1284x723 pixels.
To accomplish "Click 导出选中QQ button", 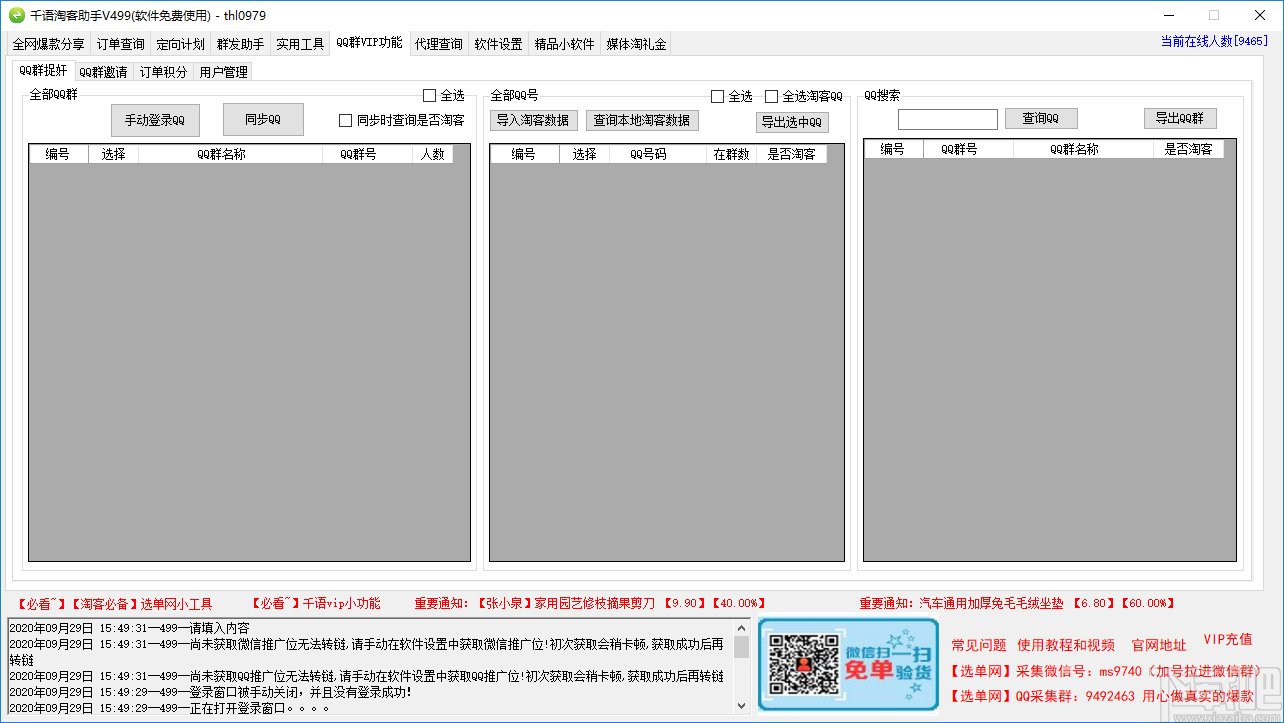I will click(x=792, y=122).
